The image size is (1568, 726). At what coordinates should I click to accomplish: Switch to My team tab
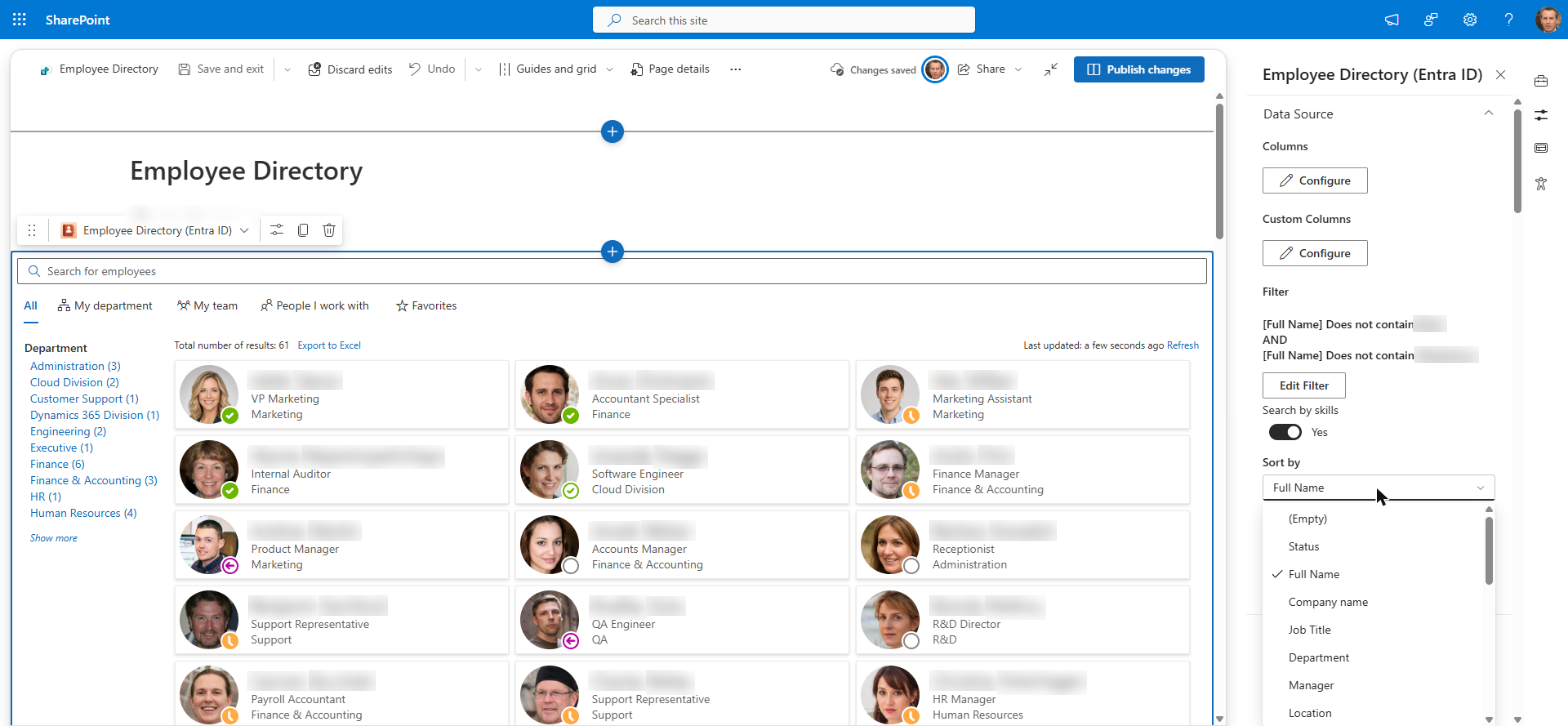click(x=207, y=306)
